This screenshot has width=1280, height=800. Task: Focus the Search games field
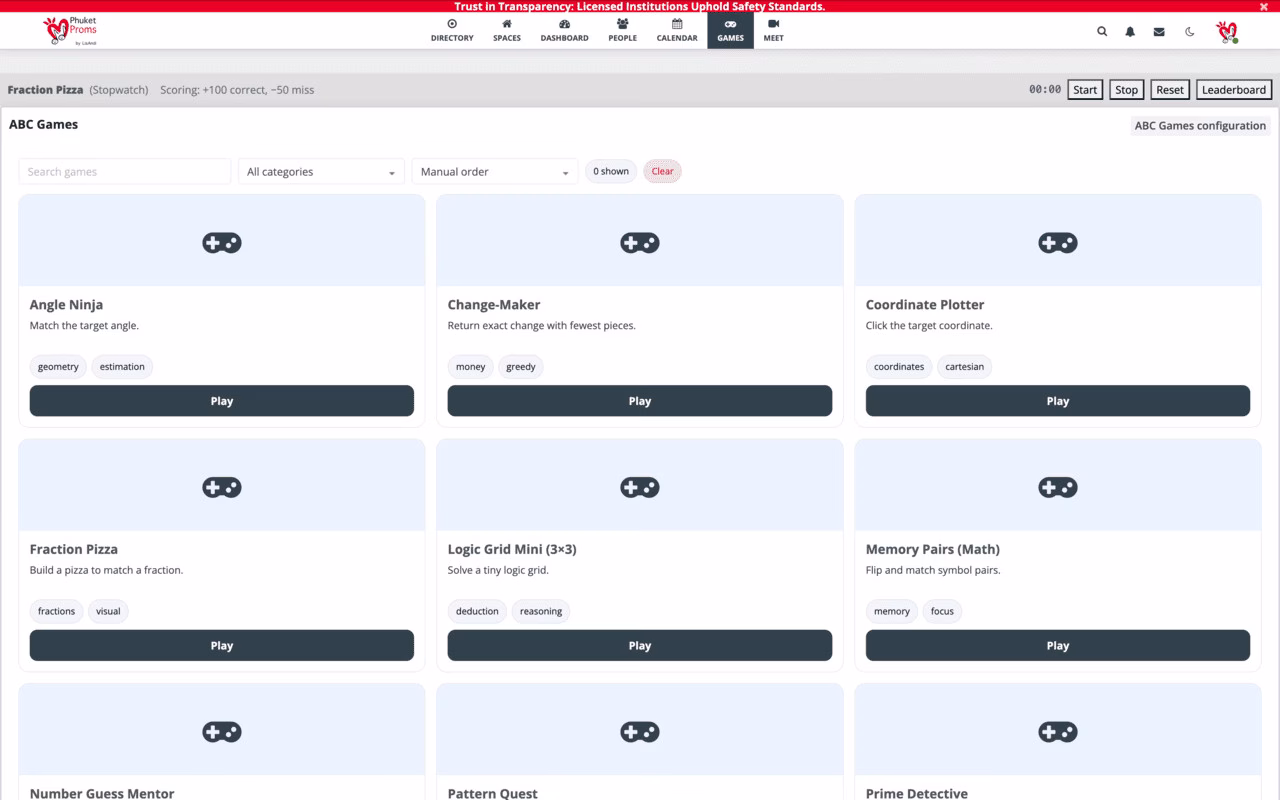[125, 172]
